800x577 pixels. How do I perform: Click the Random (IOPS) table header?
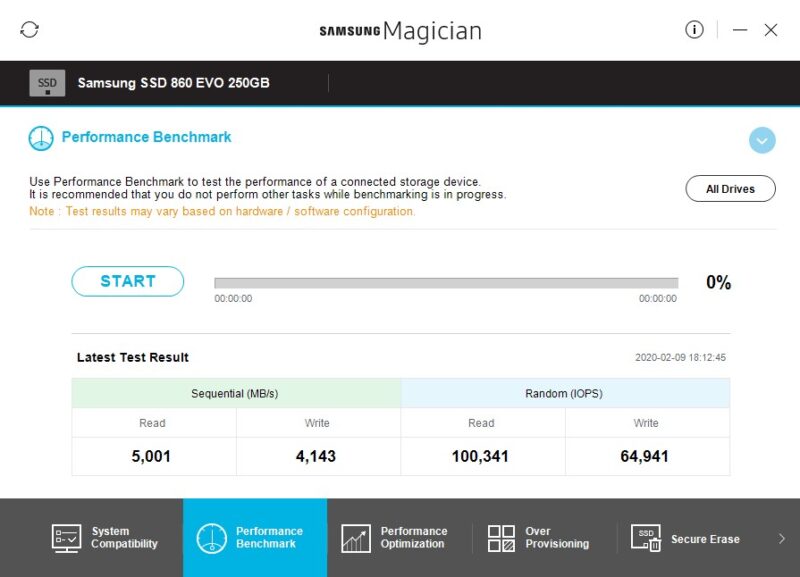point(564,393)
